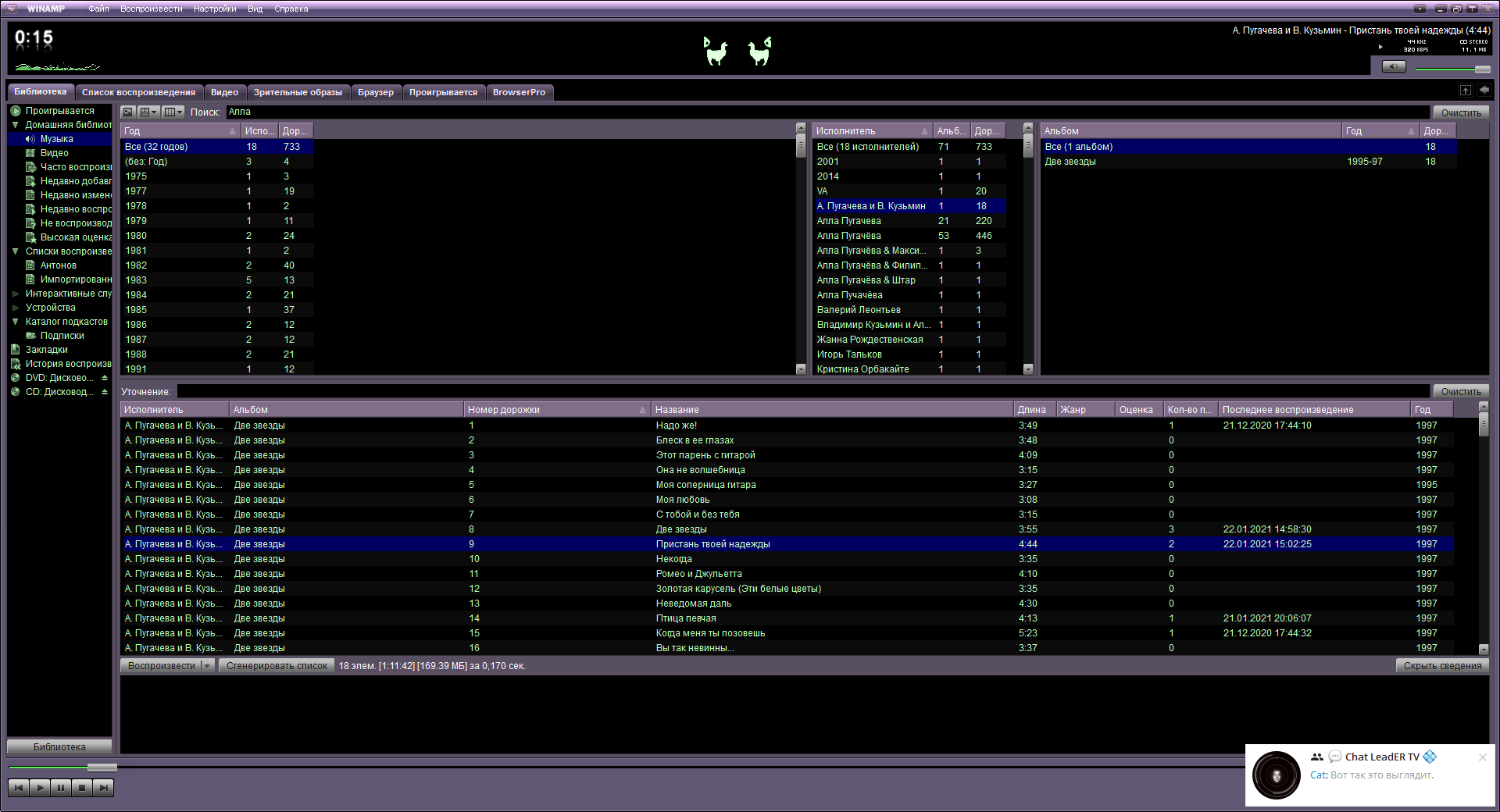Viewport: 1500px width, 812px height.
Task: Open the Настройки menu
Action: point(215,9)
